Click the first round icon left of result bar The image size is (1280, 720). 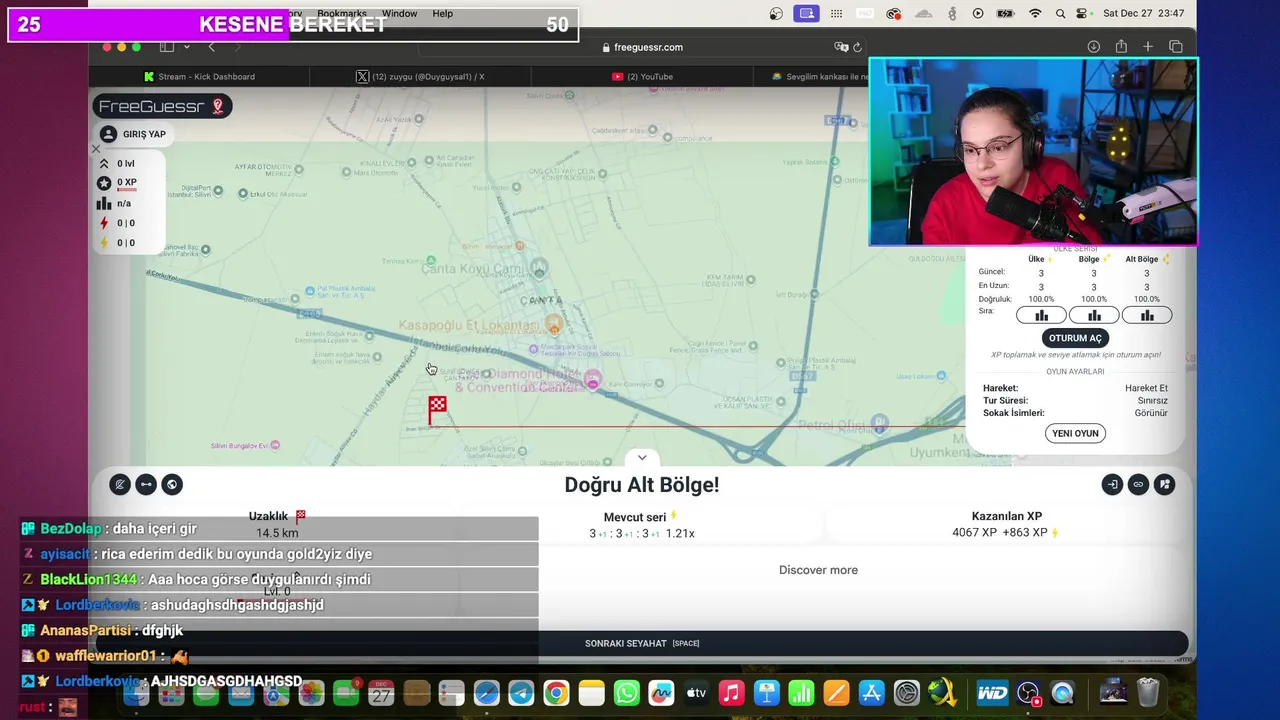point(120,485)
